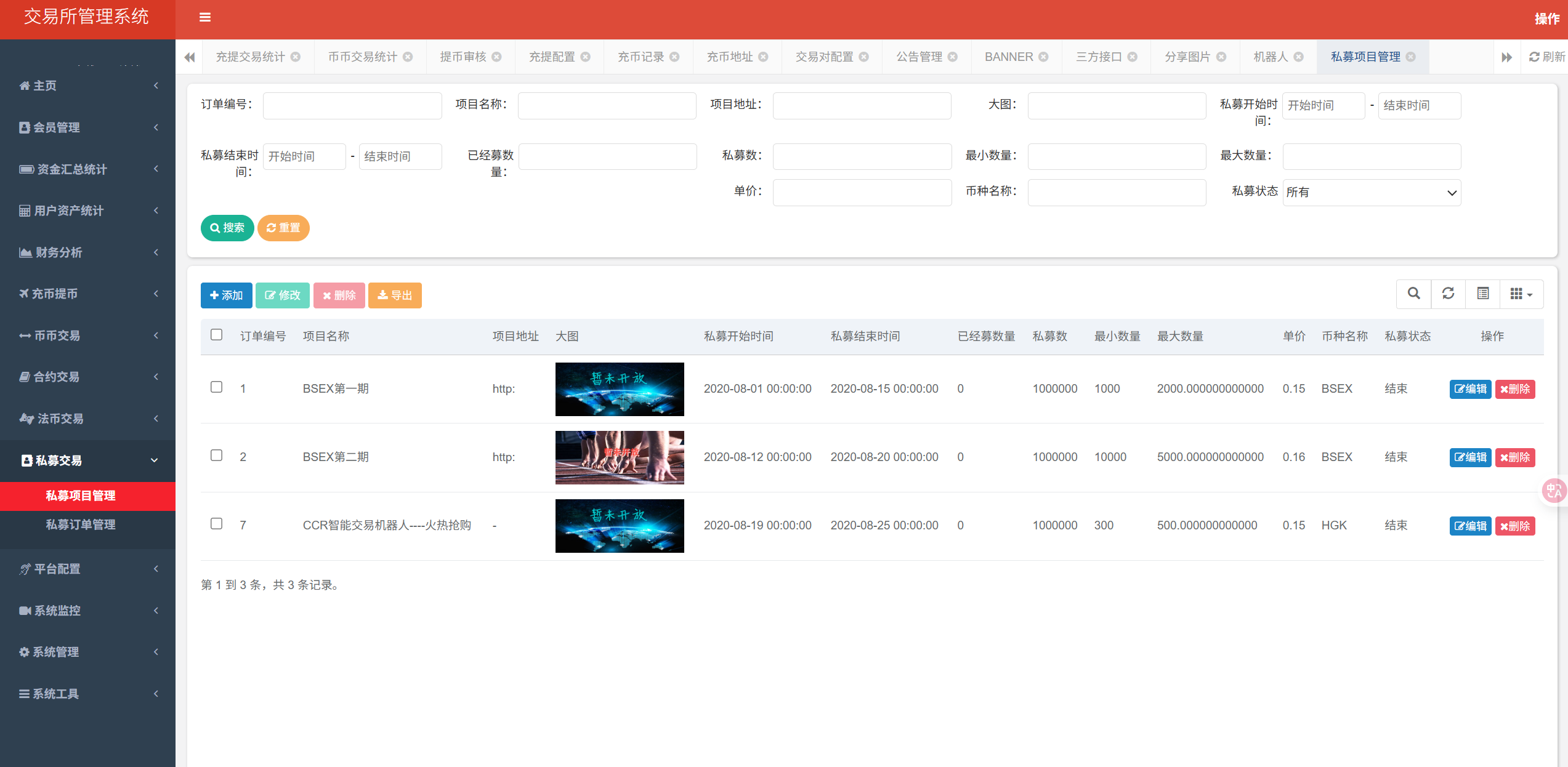Switch to the 公告管理 tab
1568x767 pixels.
[x=919, y=57]
